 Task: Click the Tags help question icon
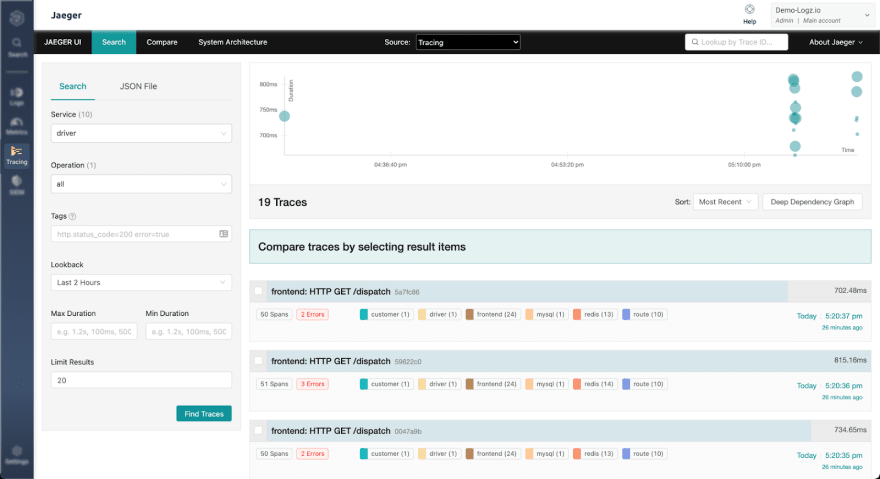72,216
